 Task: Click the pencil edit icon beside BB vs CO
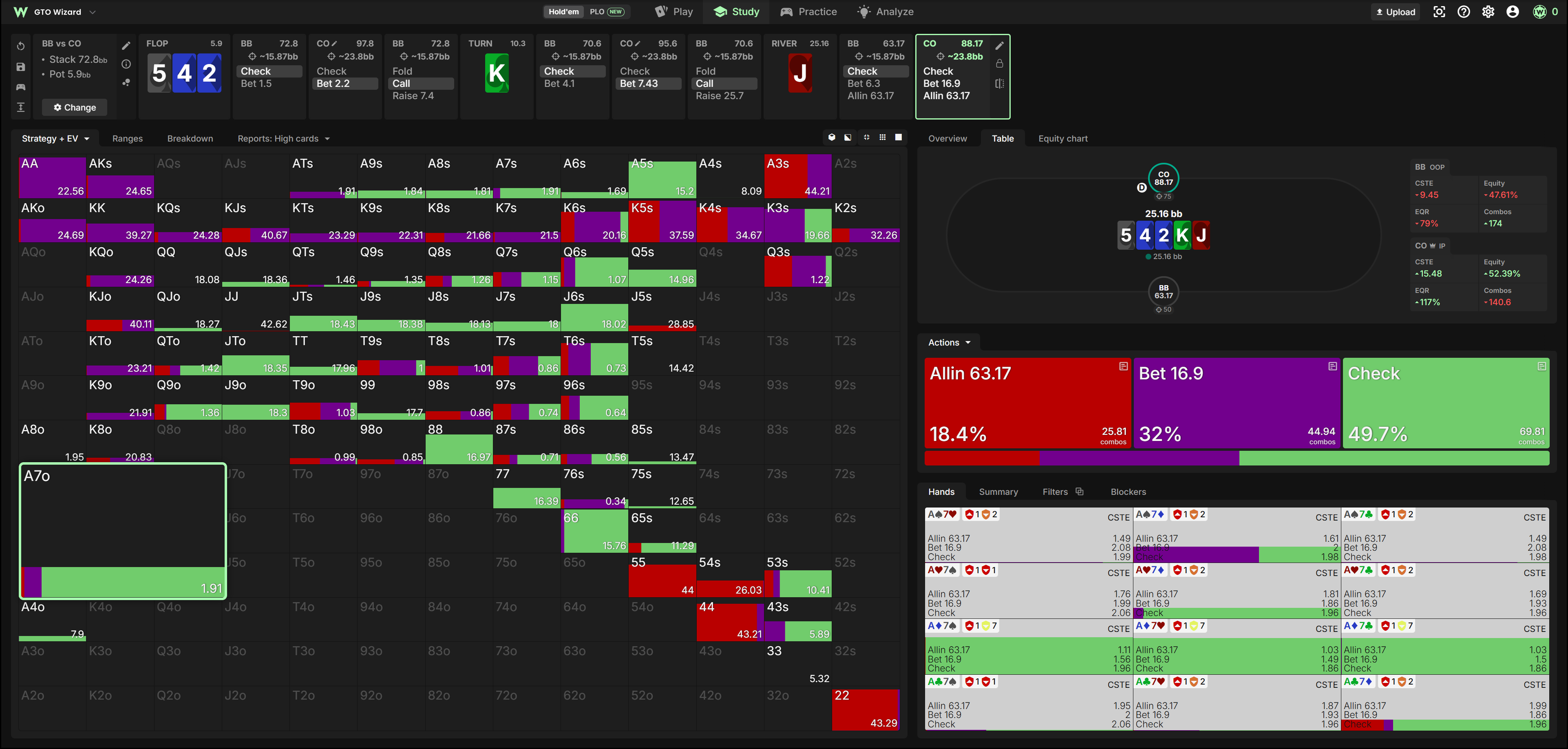click(126, 46)
